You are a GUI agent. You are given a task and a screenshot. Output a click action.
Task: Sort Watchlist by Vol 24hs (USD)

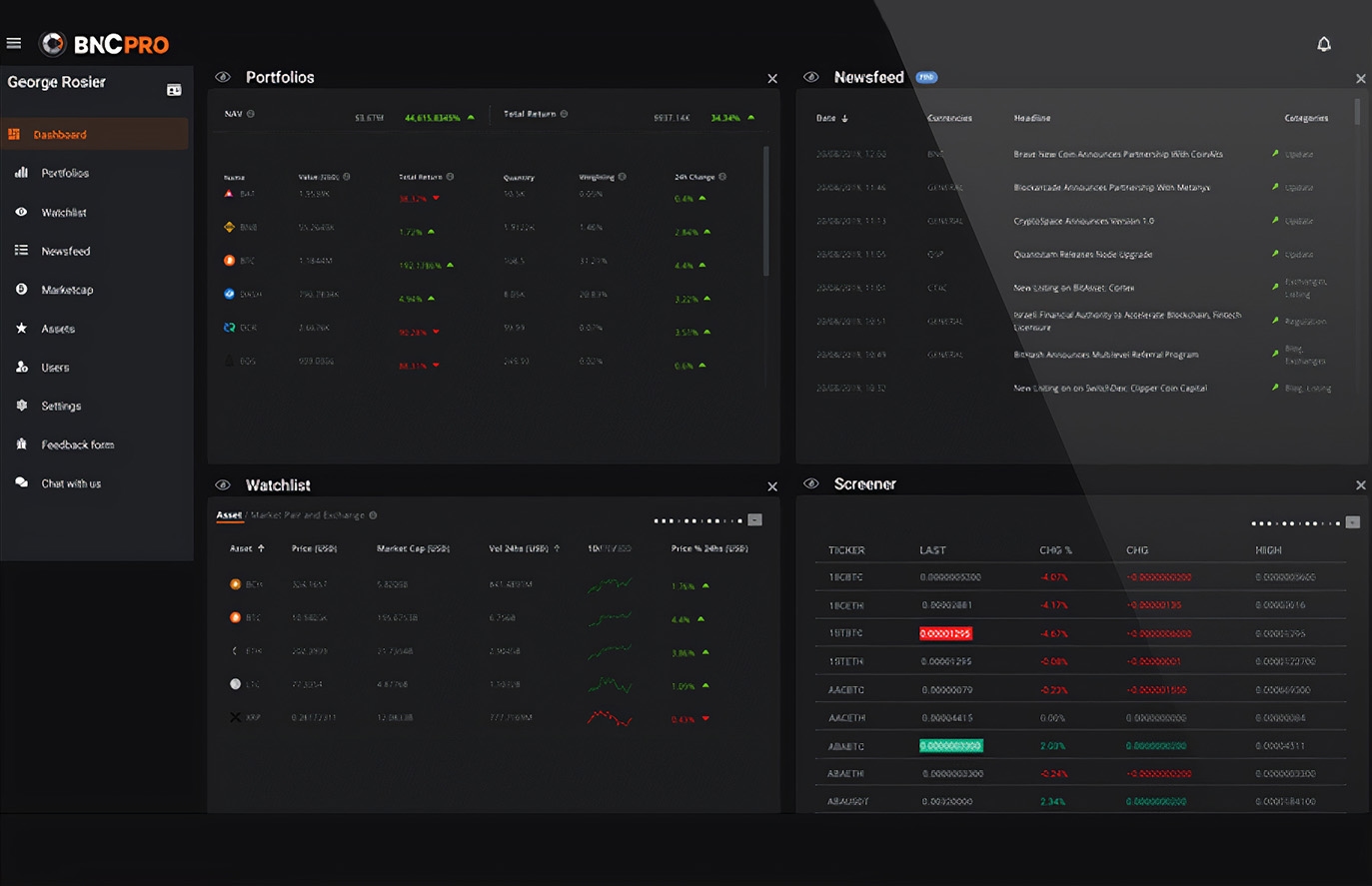pyautogui.click(x=525, y=548)
